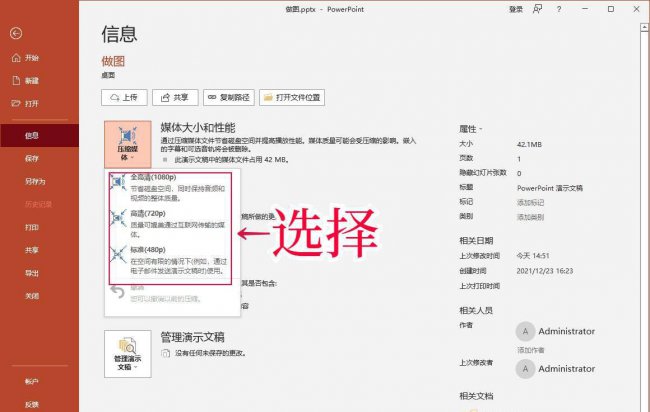Open help with the question mark icon
The height and width of the screenshot is (412, 650).
coord(559,9)
